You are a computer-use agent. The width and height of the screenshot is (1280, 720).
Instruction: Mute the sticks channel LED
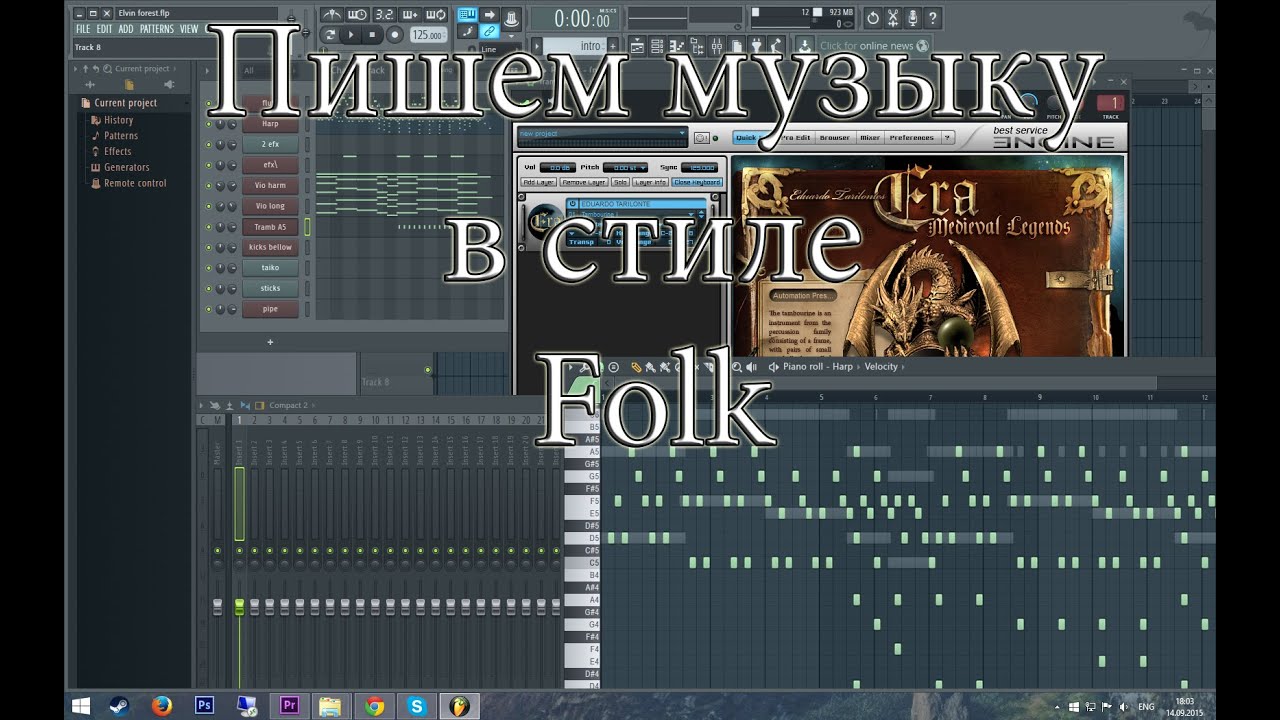click(x=209, y=289)
